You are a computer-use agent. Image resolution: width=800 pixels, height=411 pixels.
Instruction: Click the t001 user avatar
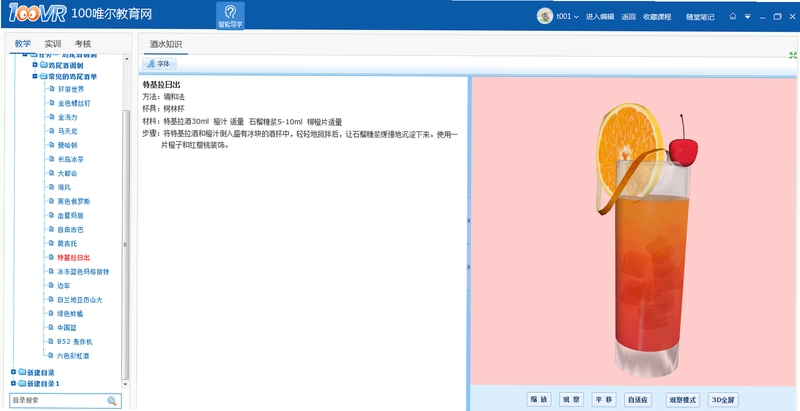click(545, 16)
